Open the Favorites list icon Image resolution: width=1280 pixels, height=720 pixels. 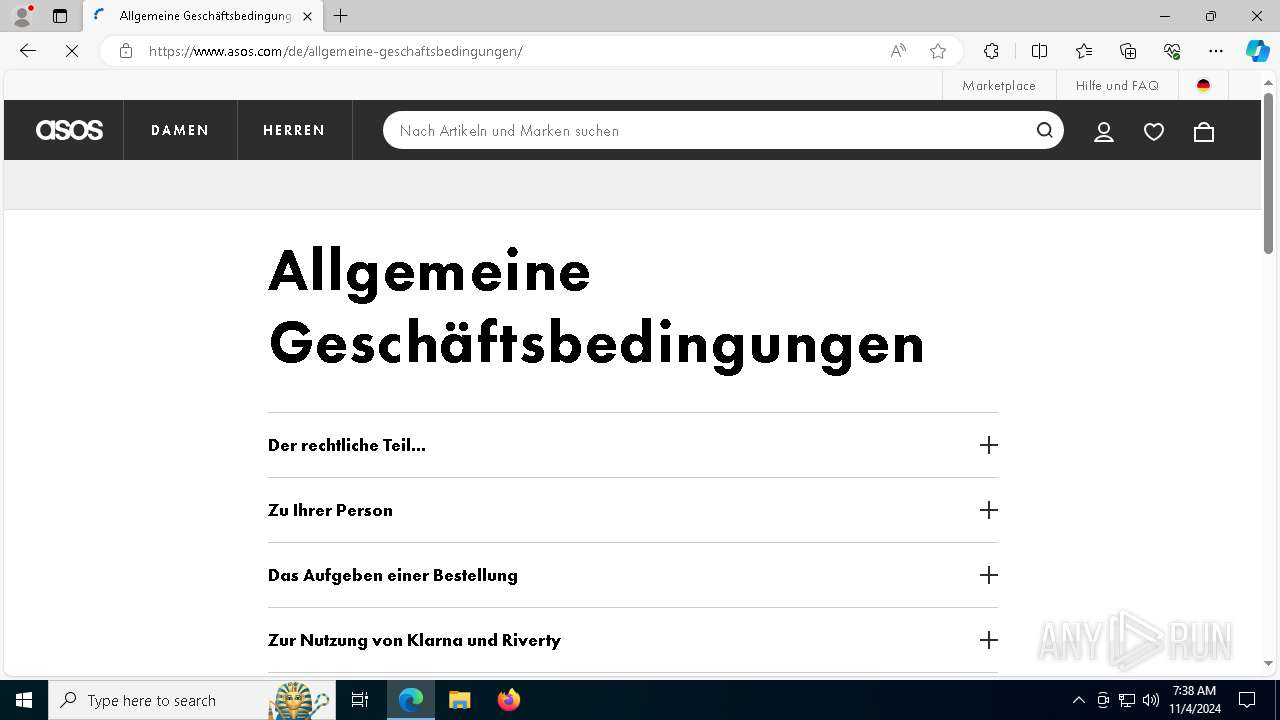1084,51
